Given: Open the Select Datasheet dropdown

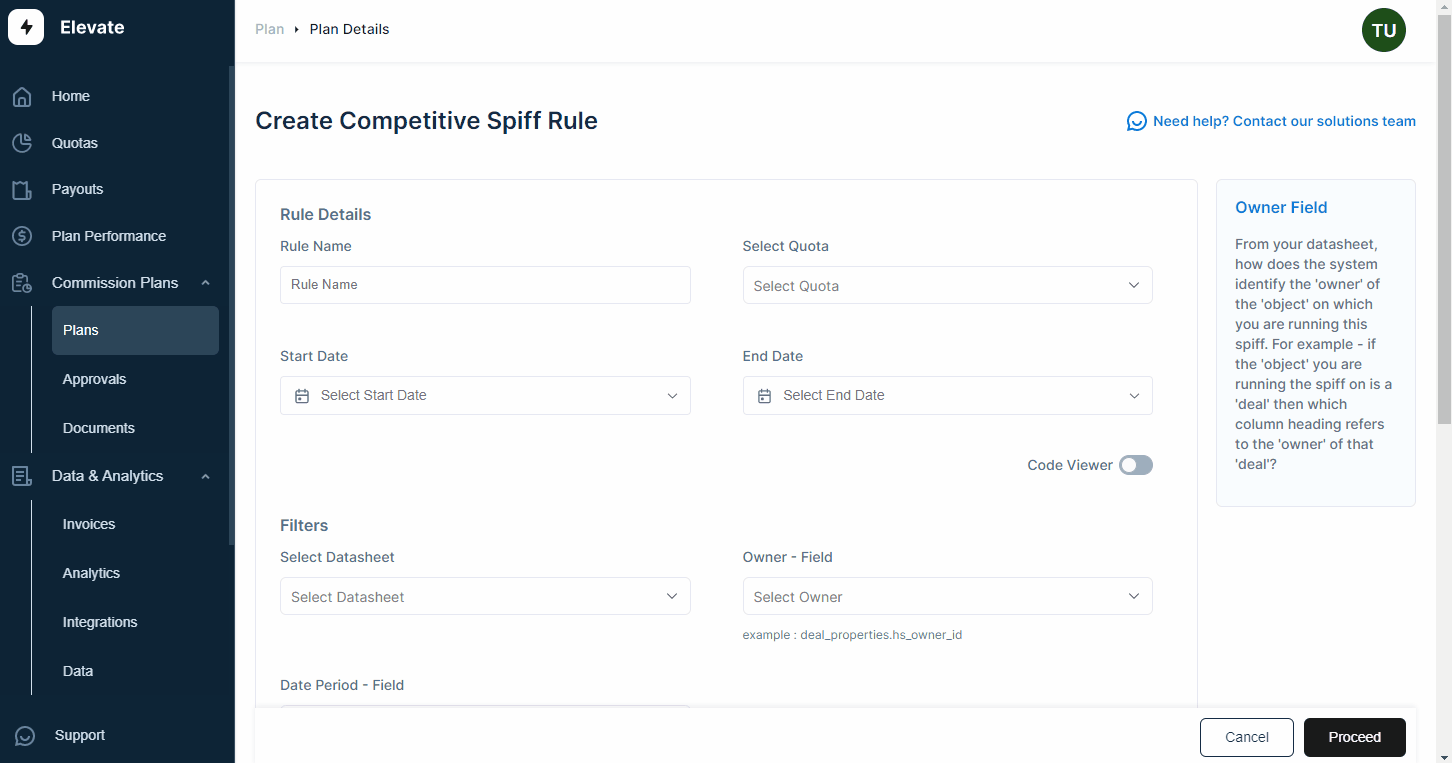Looking at the screenshot, I should pyautogui.click(x=485, y=596).
